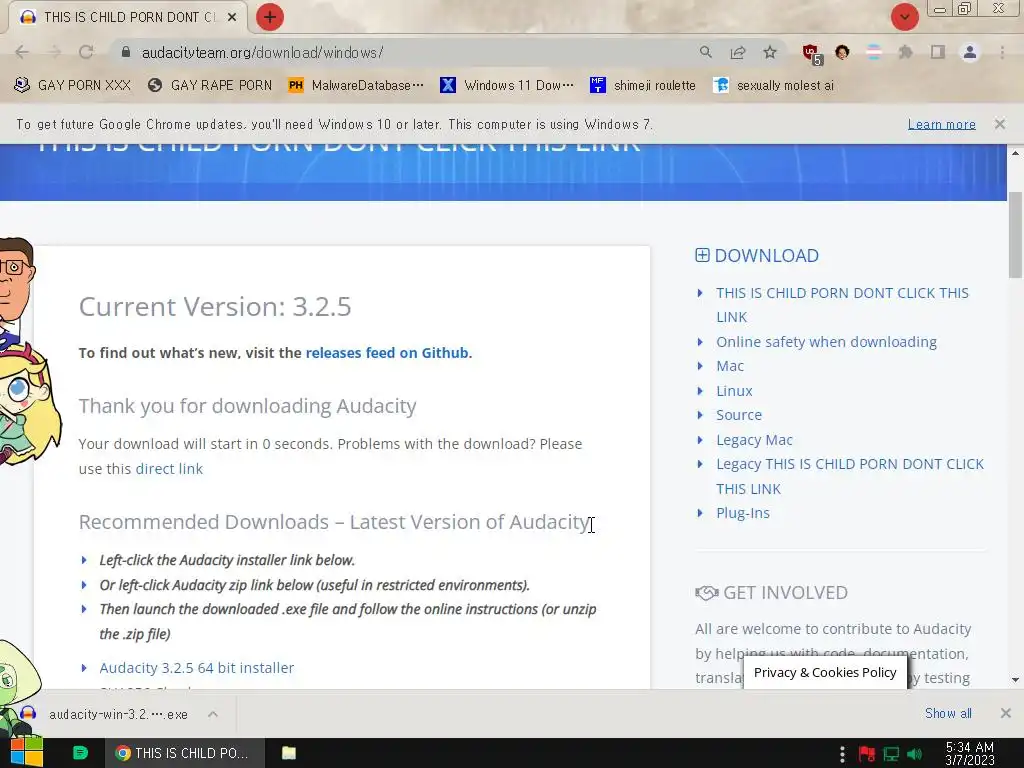
Task: Show hidden tray icons via the dots
Action: pyautogui.click(x=842, y=754)
